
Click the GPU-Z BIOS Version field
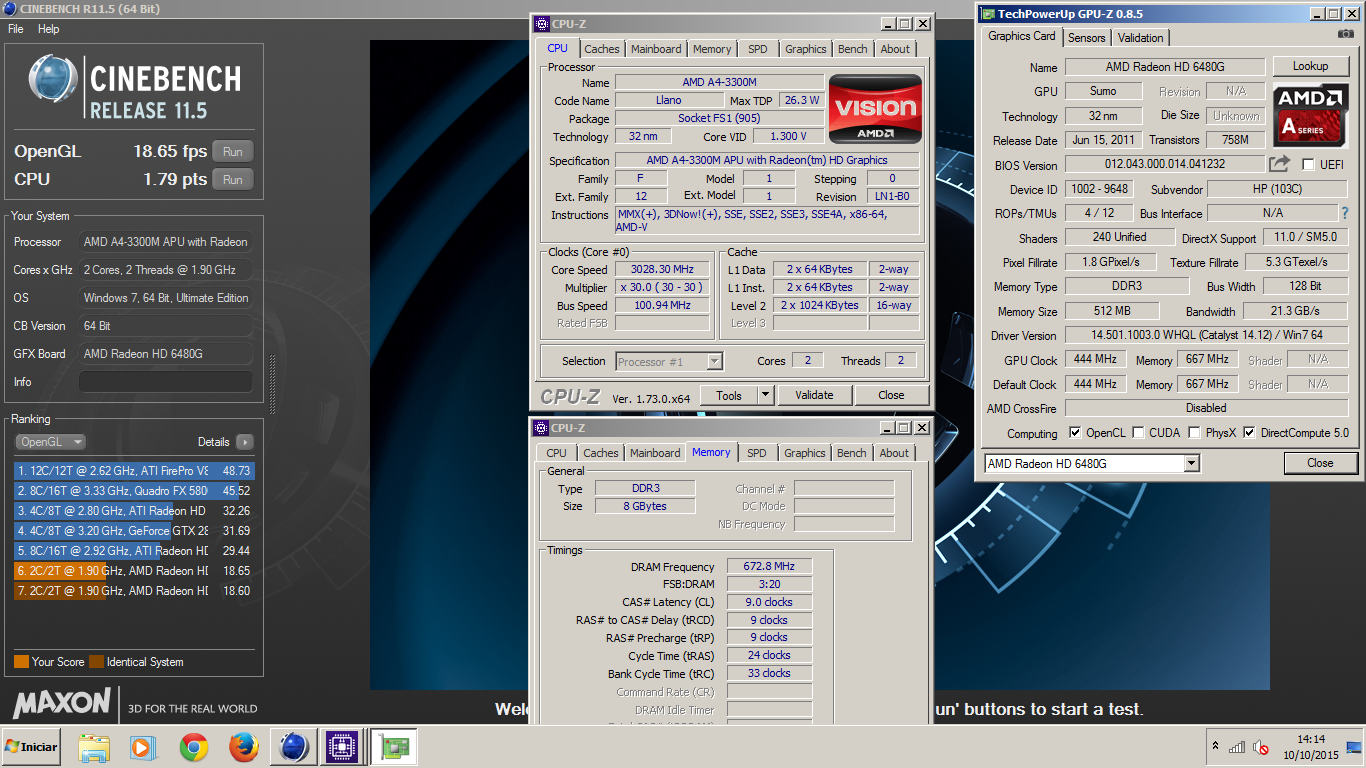point(1165,164)
